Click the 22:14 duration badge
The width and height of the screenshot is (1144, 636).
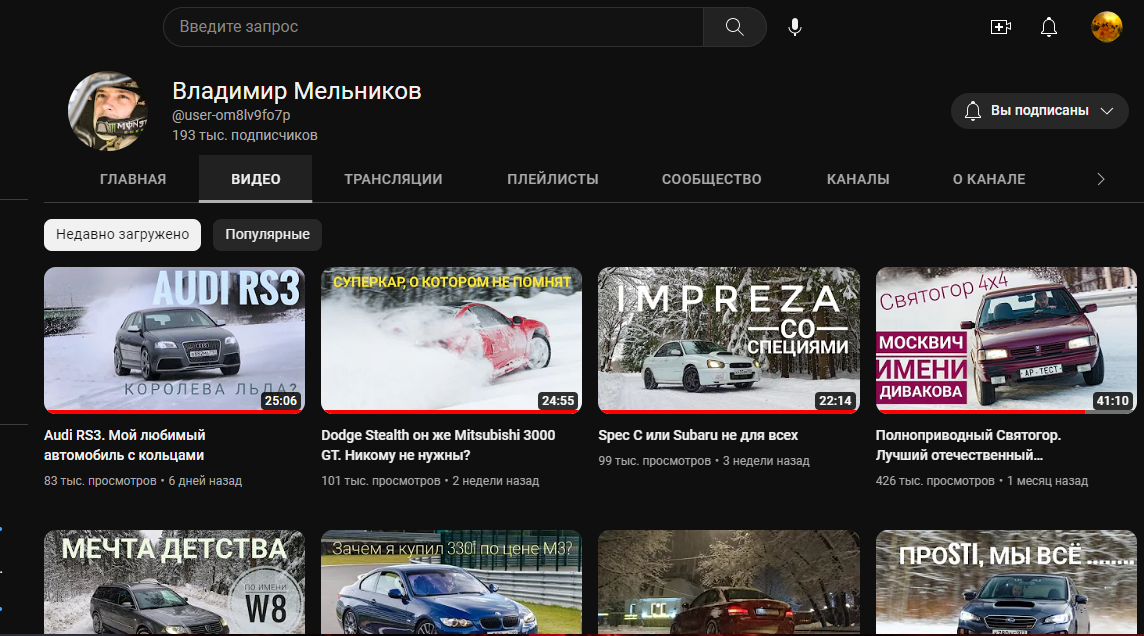tap(835, 400)
